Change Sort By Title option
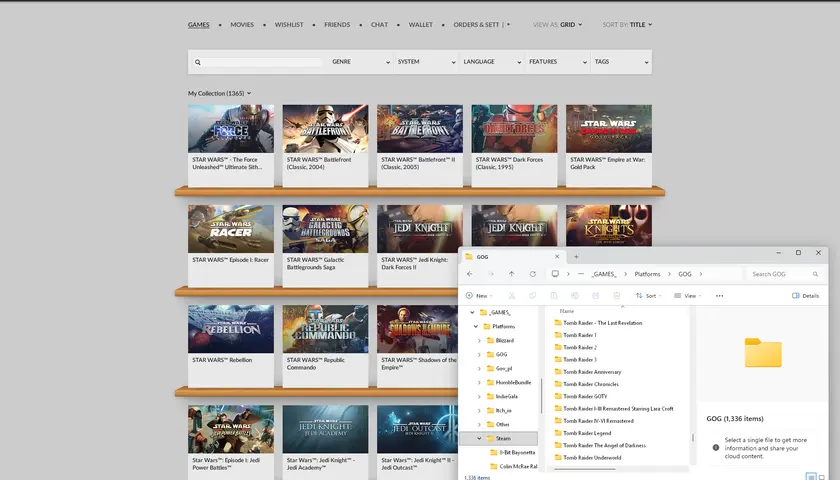This screenshot has height=480, width=840. (627, 25)
